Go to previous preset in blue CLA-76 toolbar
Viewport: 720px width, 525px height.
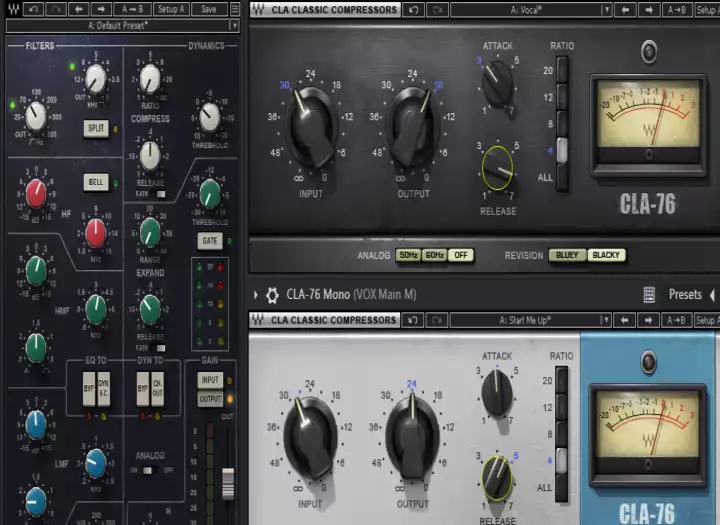tap(624, 320)
